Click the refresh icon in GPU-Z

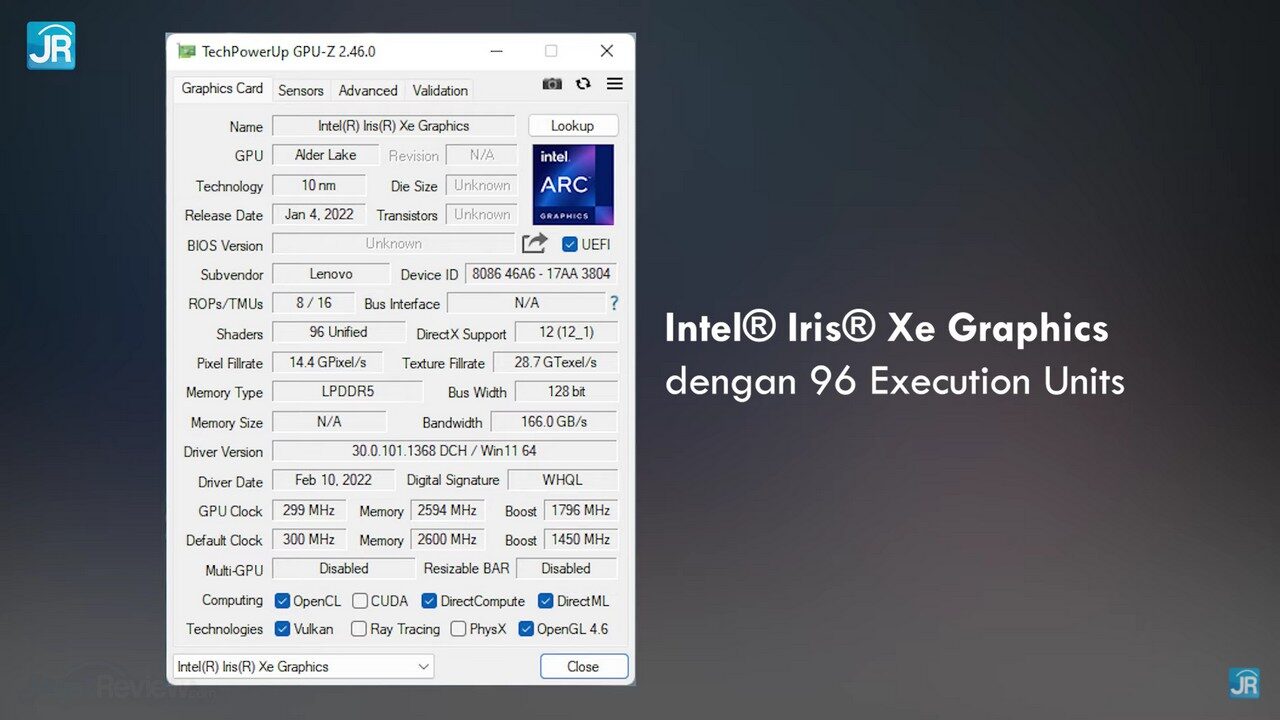(583, 84)
